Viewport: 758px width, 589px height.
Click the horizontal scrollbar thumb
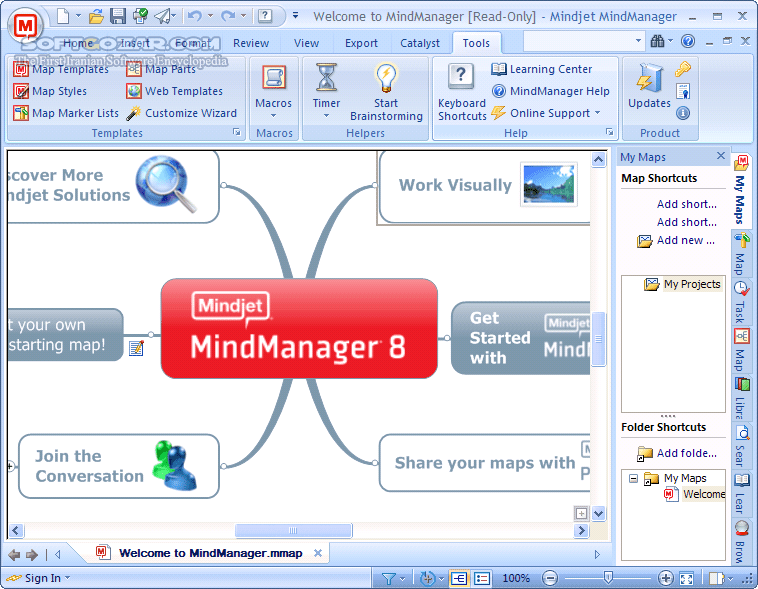[293, 530]
